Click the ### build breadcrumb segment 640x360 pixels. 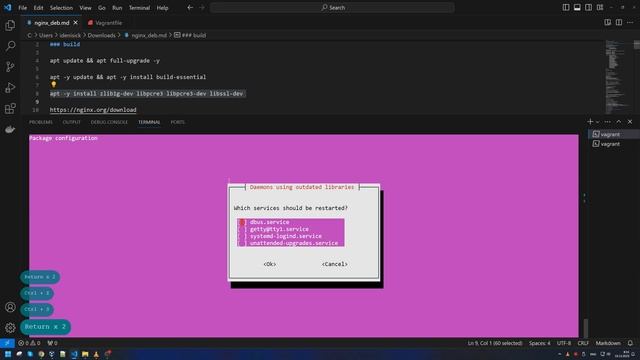(x=190, y=35)
